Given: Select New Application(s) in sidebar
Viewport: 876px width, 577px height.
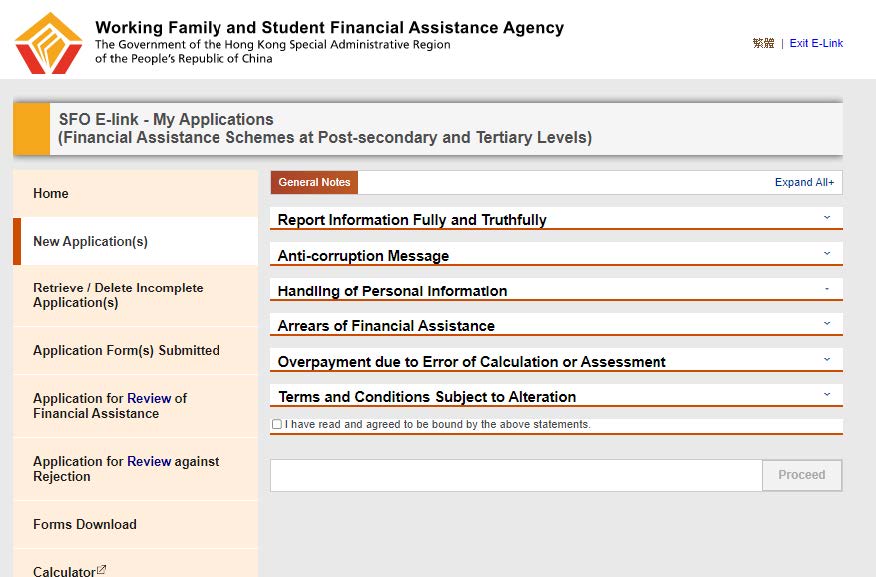Looking at the screenshot, I should (90, 242).
